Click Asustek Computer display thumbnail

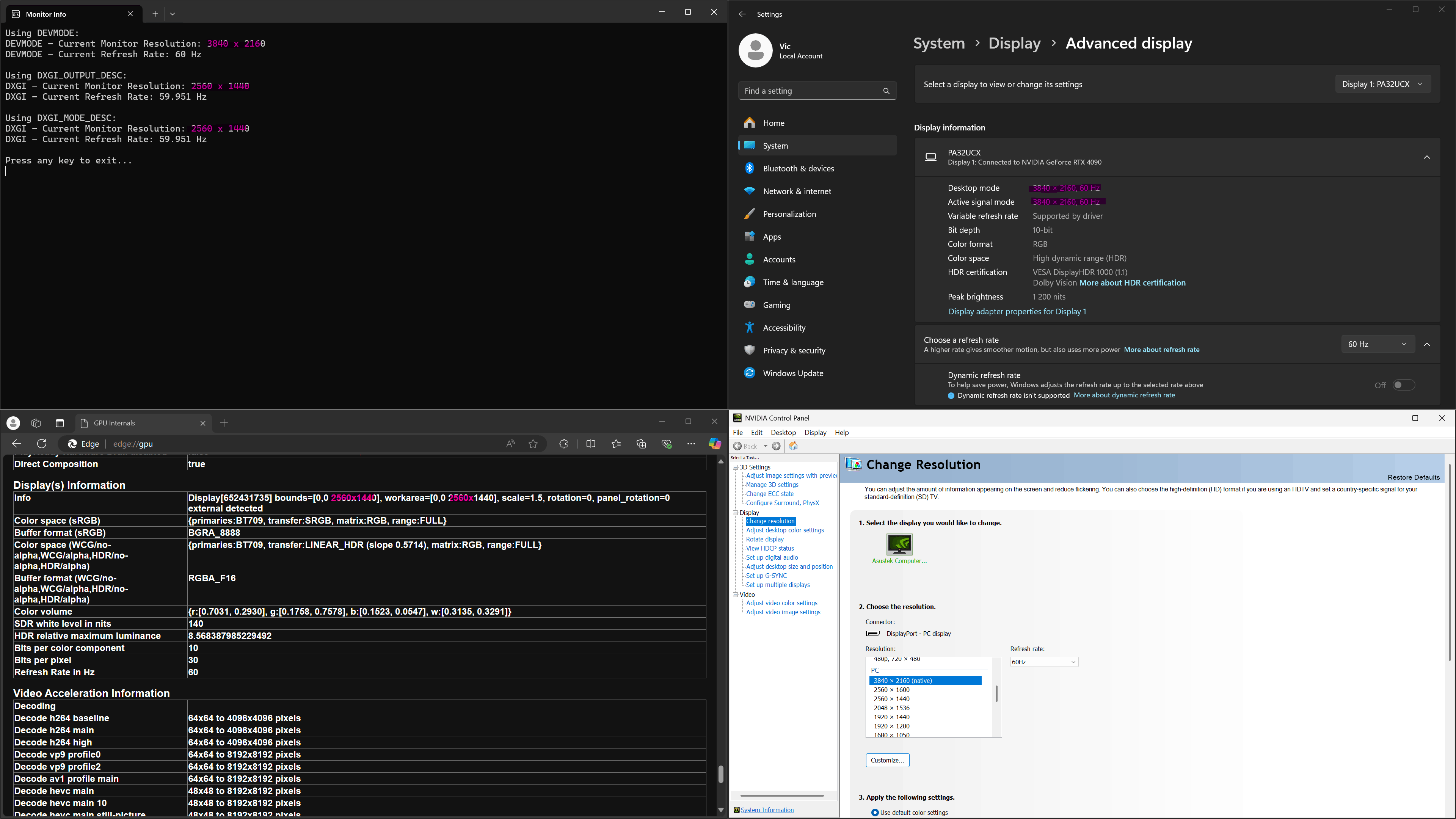tap(899, 544)
